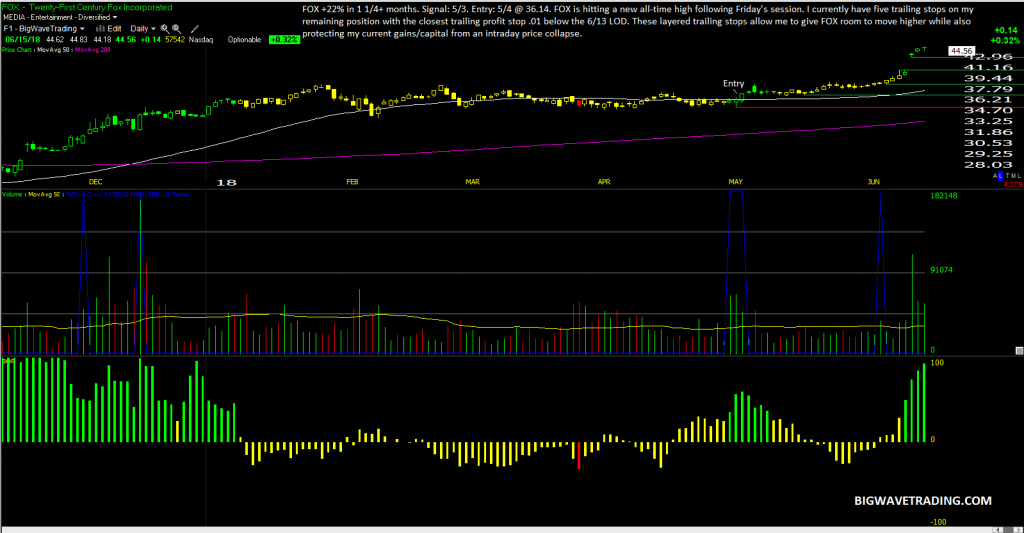Click the horizontal scrollbar thumb at bottom
This screenshot has height=533, width=1024.
pos(1008,530)
